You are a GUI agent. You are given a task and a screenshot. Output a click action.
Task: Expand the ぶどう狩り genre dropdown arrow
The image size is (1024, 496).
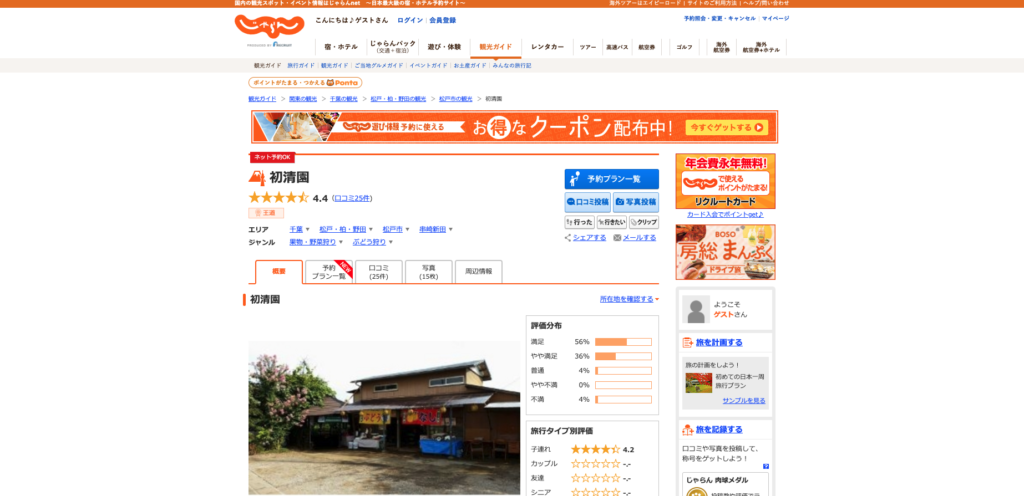coord(391,242)
